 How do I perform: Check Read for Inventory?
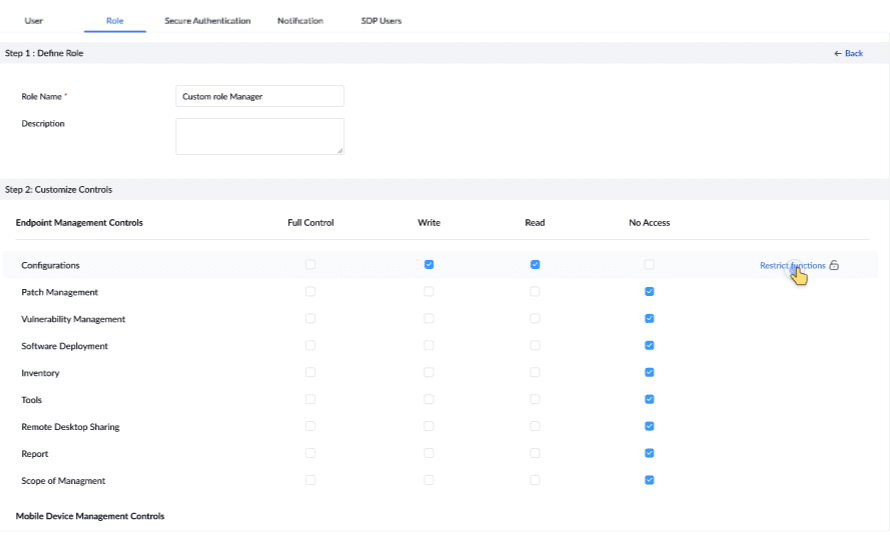535,372
